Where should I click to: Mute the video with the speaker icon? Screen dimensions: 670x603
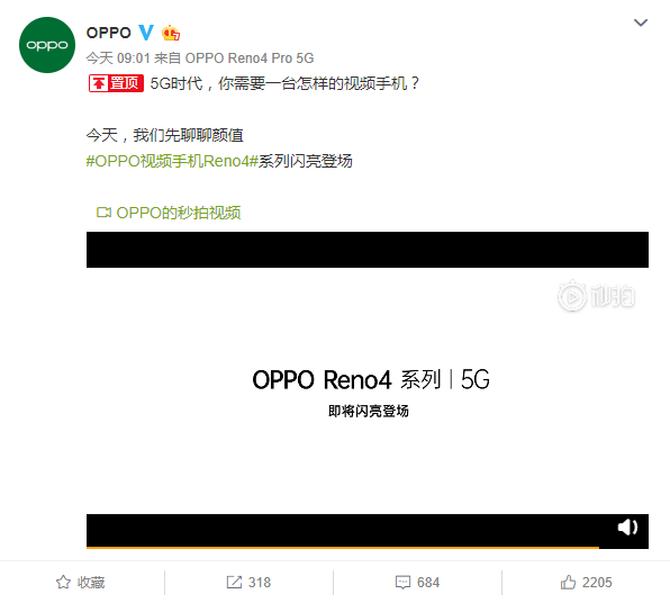pyautogui.click(x=627, y=527)
